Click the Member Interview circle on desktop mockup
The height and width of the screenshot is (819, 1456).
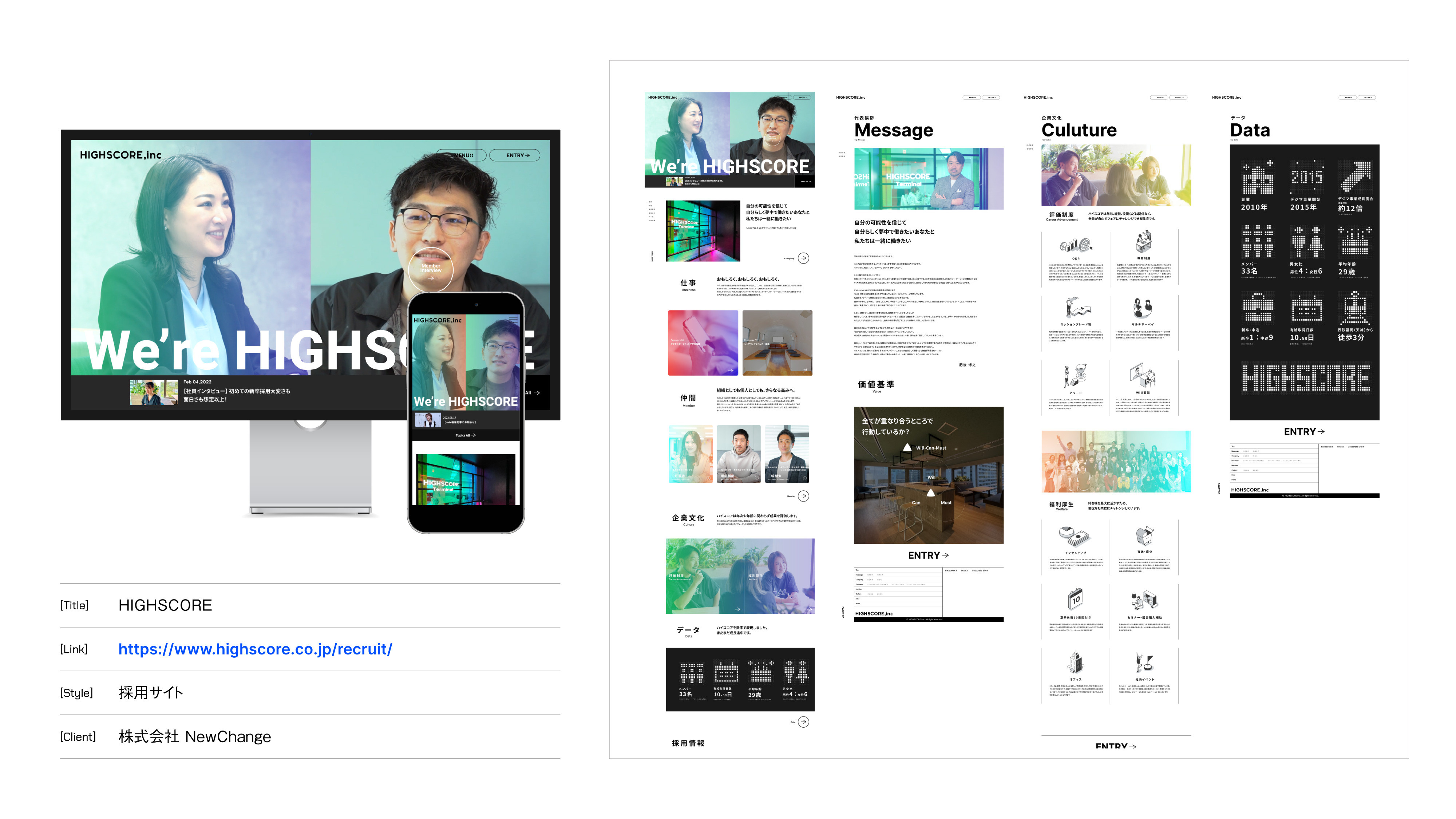431,269
